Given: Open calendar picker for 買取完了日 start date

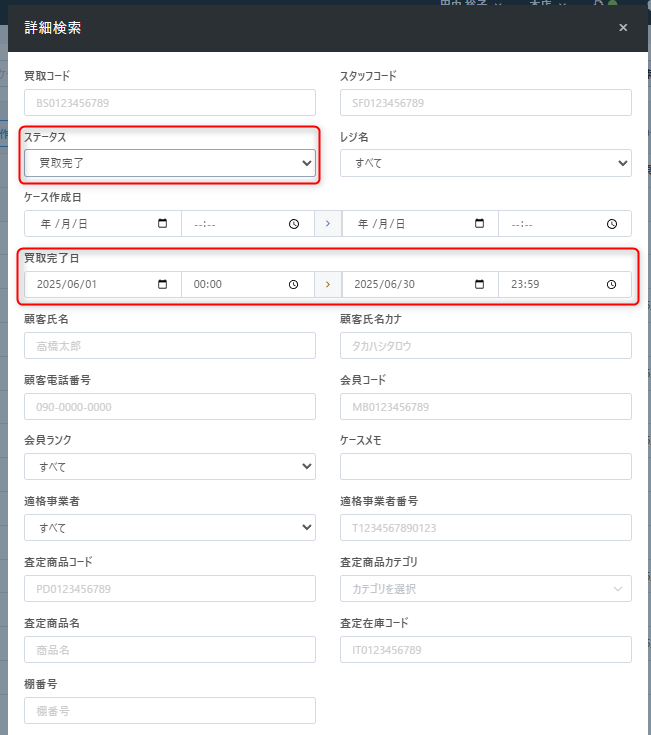Looking at the screenshot, I should [x=163, y=285].
